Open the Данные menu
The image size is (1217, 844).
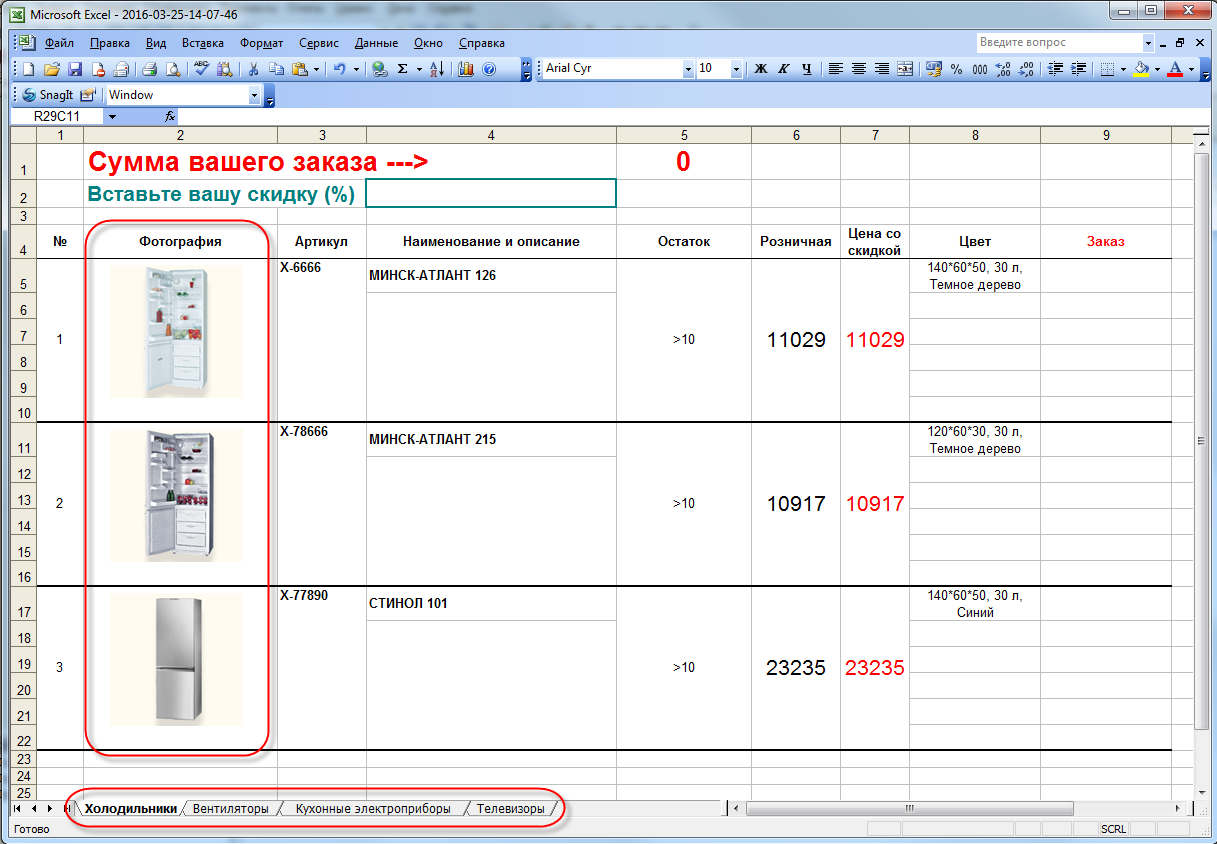coord(376,43)
